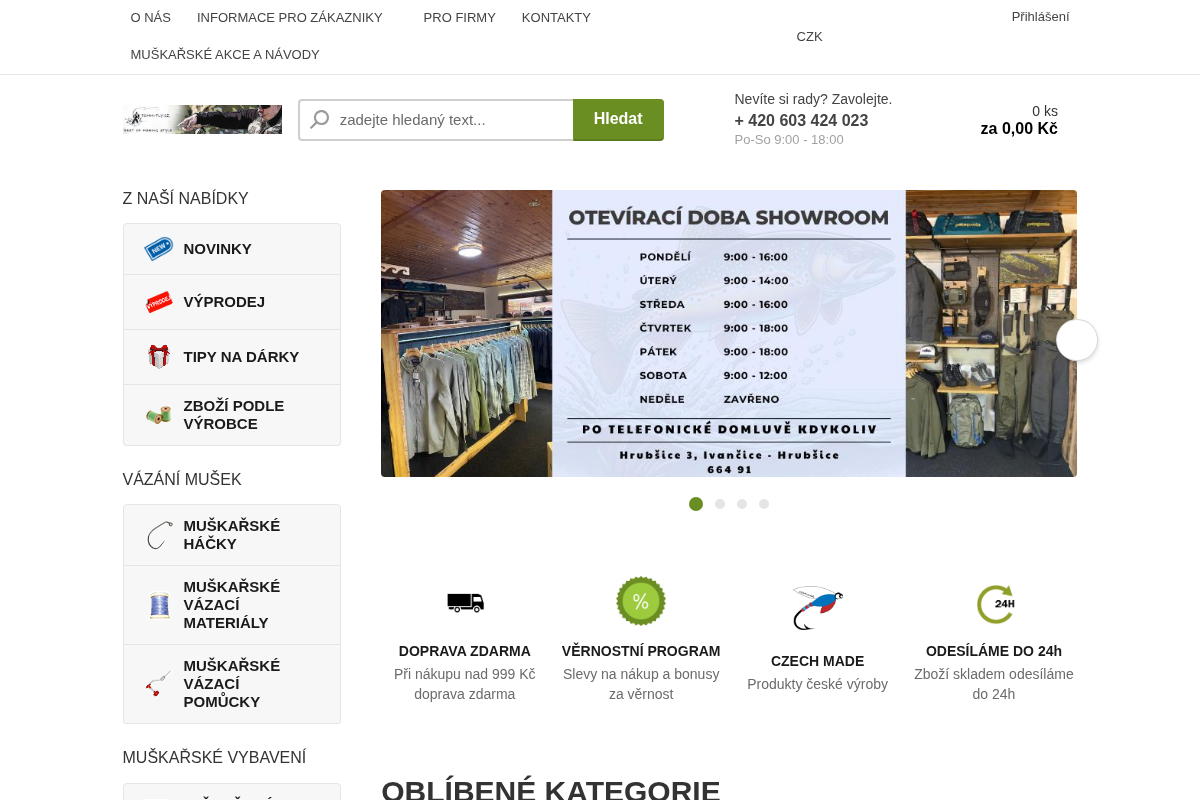Open INFORMACE PRO ZÁKAZNIKY menu
The image size is (1200, 800).
click(x=290, y=18)
